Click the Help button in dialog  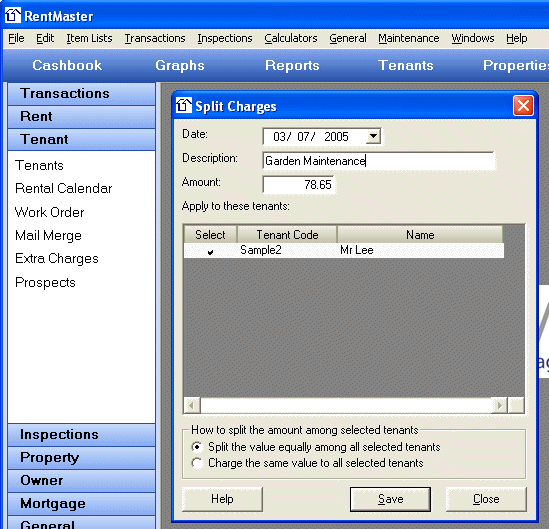222,499
